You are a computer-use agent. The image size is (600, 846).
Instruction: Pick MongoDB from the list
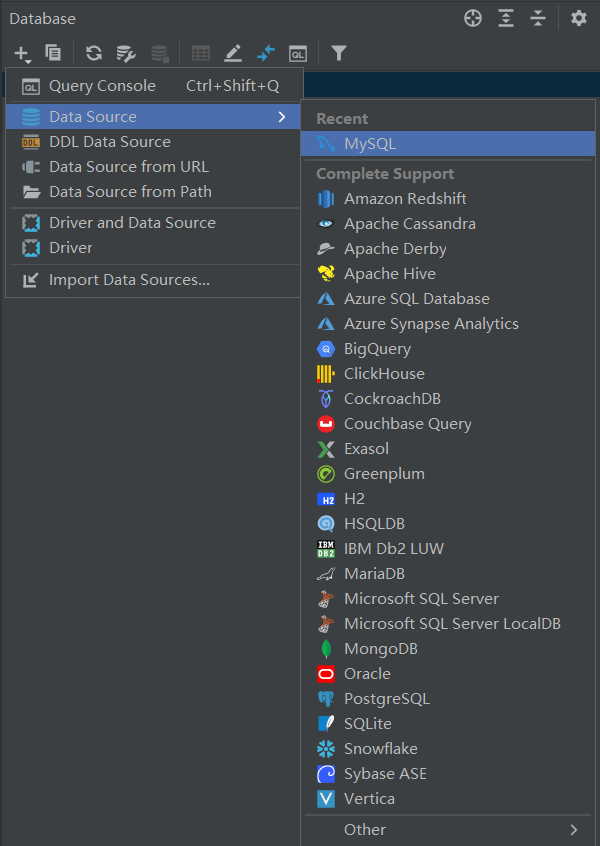[x=380, y=649]
